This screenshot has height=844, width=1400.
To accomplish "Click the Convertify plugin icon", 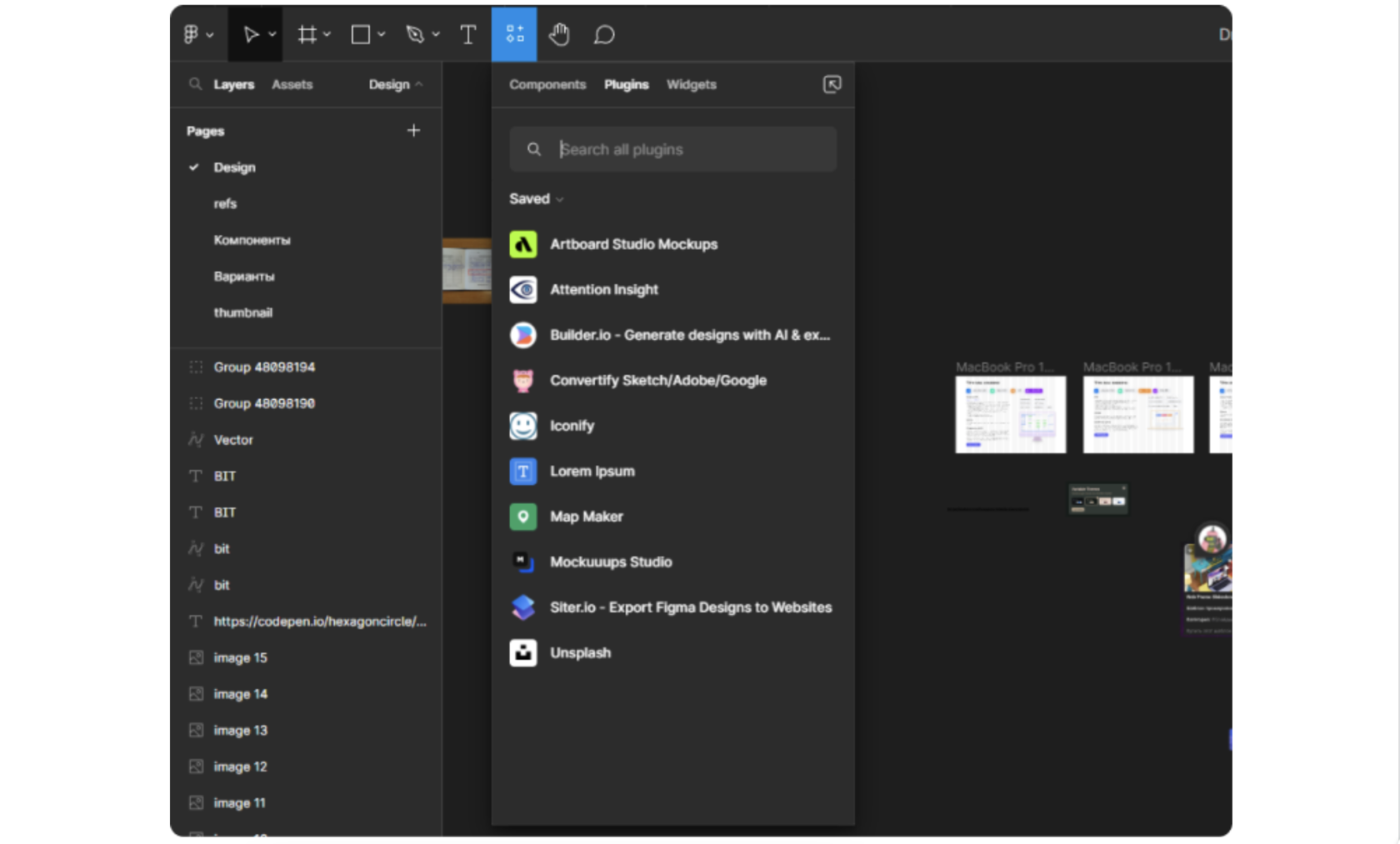I will click(x=523, y=380).
